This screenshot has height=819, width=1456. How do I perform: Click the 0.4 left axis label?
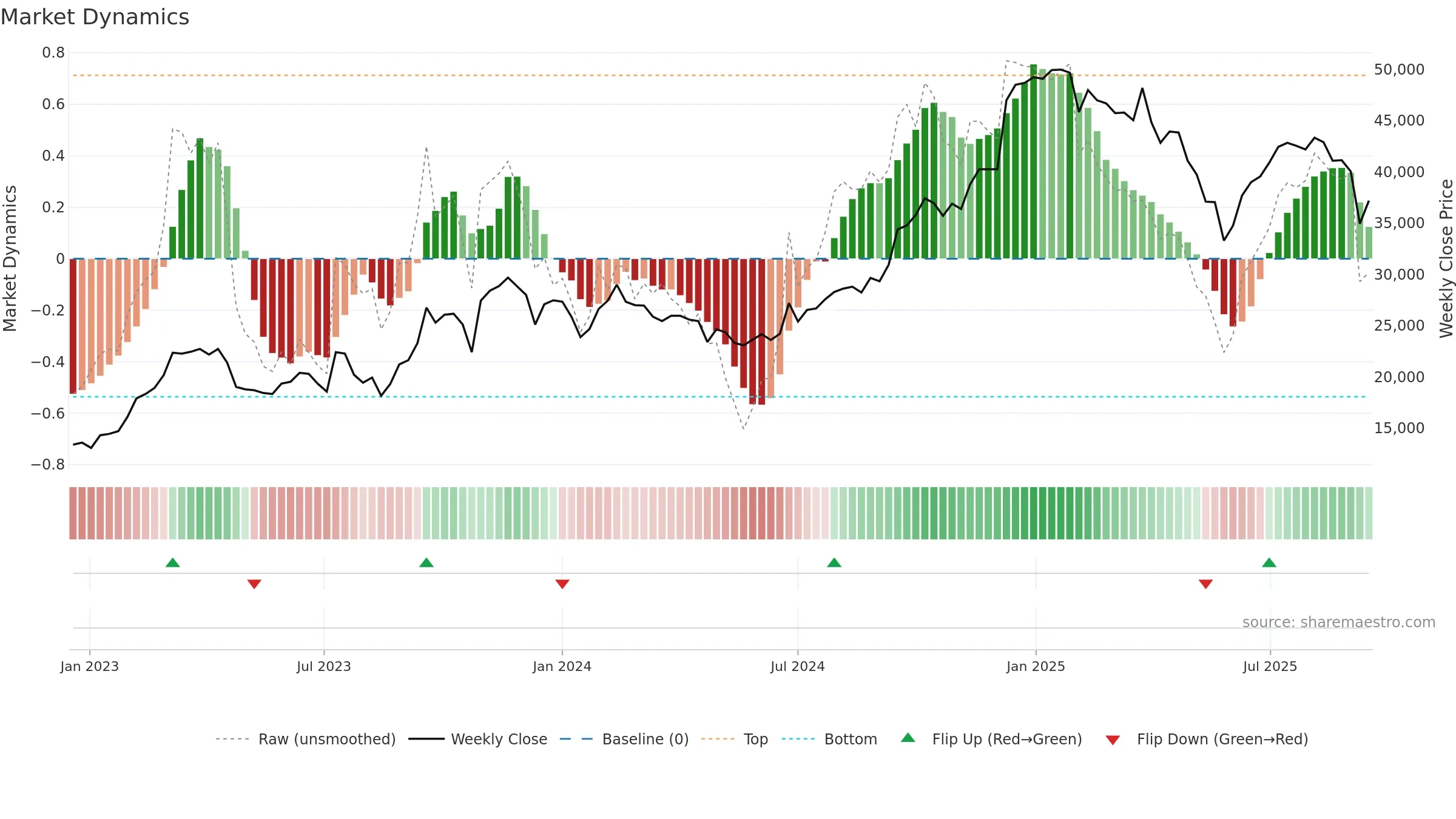[x=53, y=156]
